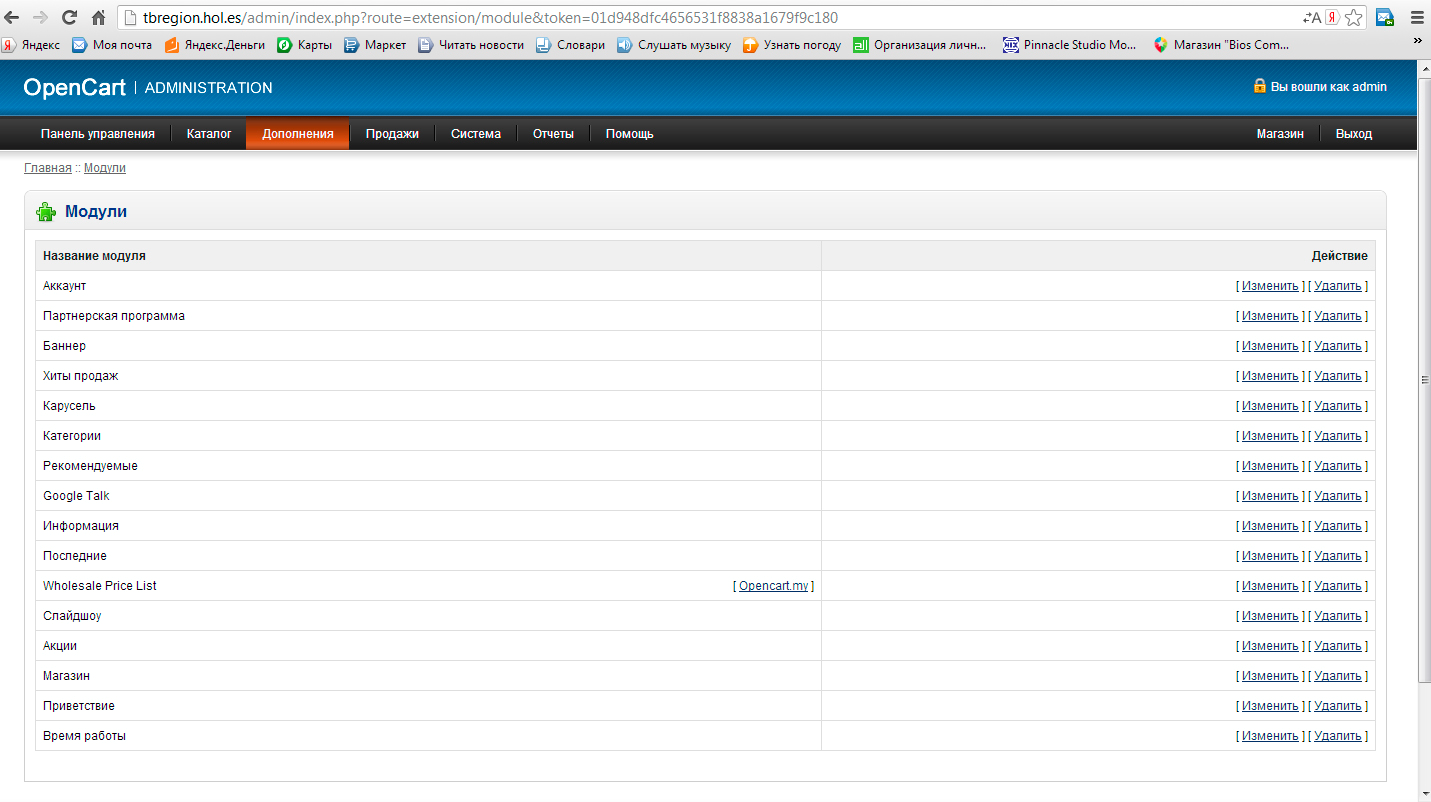Click Удалить for the Баннер module

point(1338,346)
